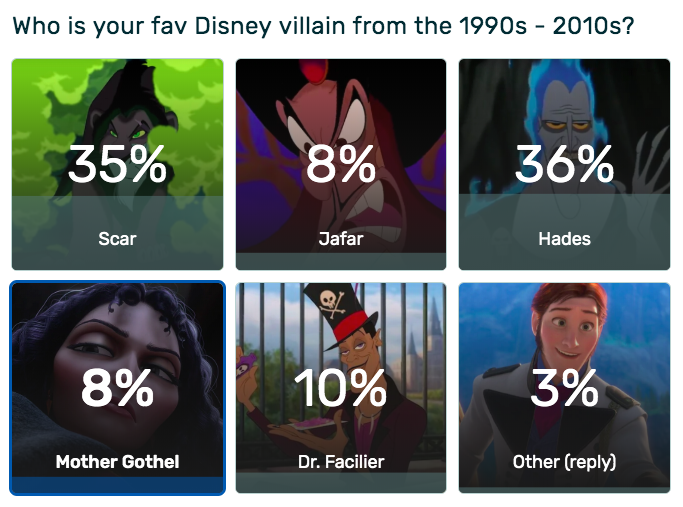Image resolution: width=683 pixels, height=507 pixels.
Task: Select the Scar poll option card
Action: point(117,164)
